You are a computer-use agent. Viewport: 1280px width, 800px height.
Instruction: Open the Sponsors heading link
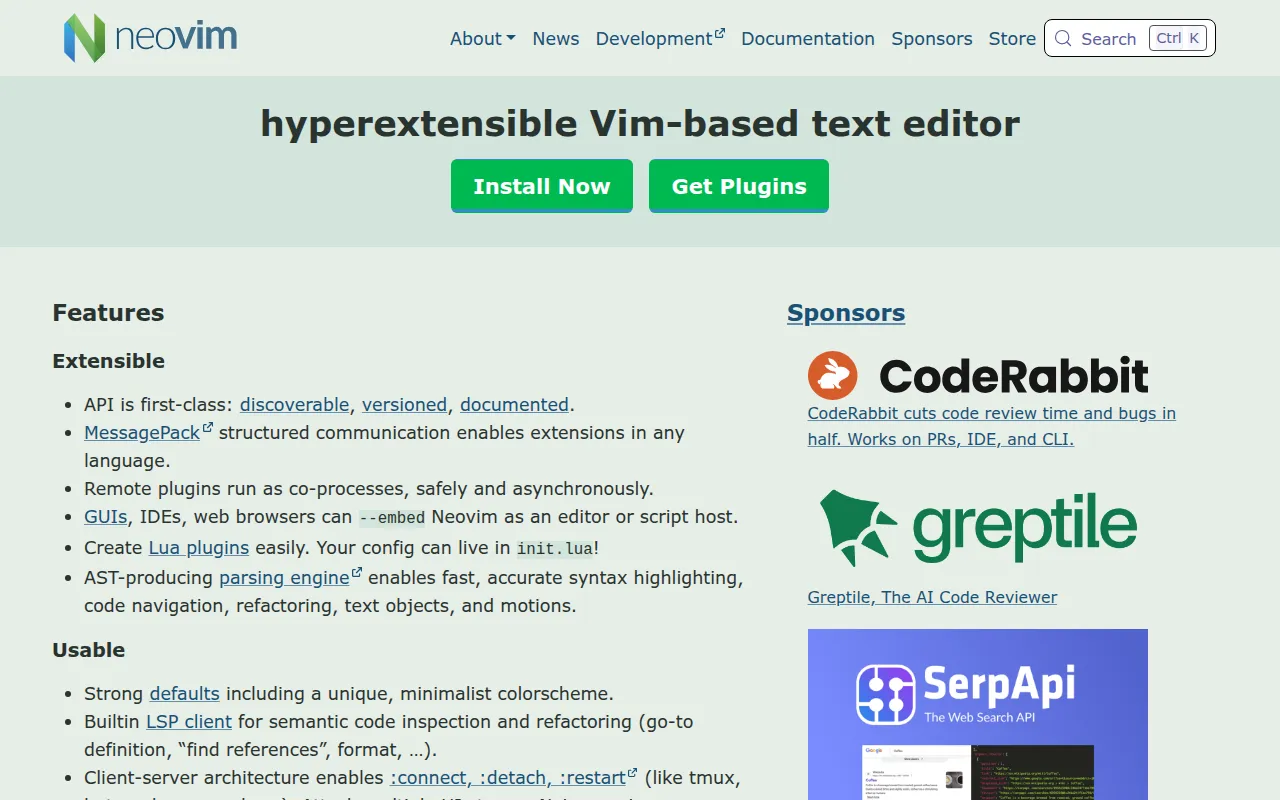pyautogui.click(x=846, y=313)
